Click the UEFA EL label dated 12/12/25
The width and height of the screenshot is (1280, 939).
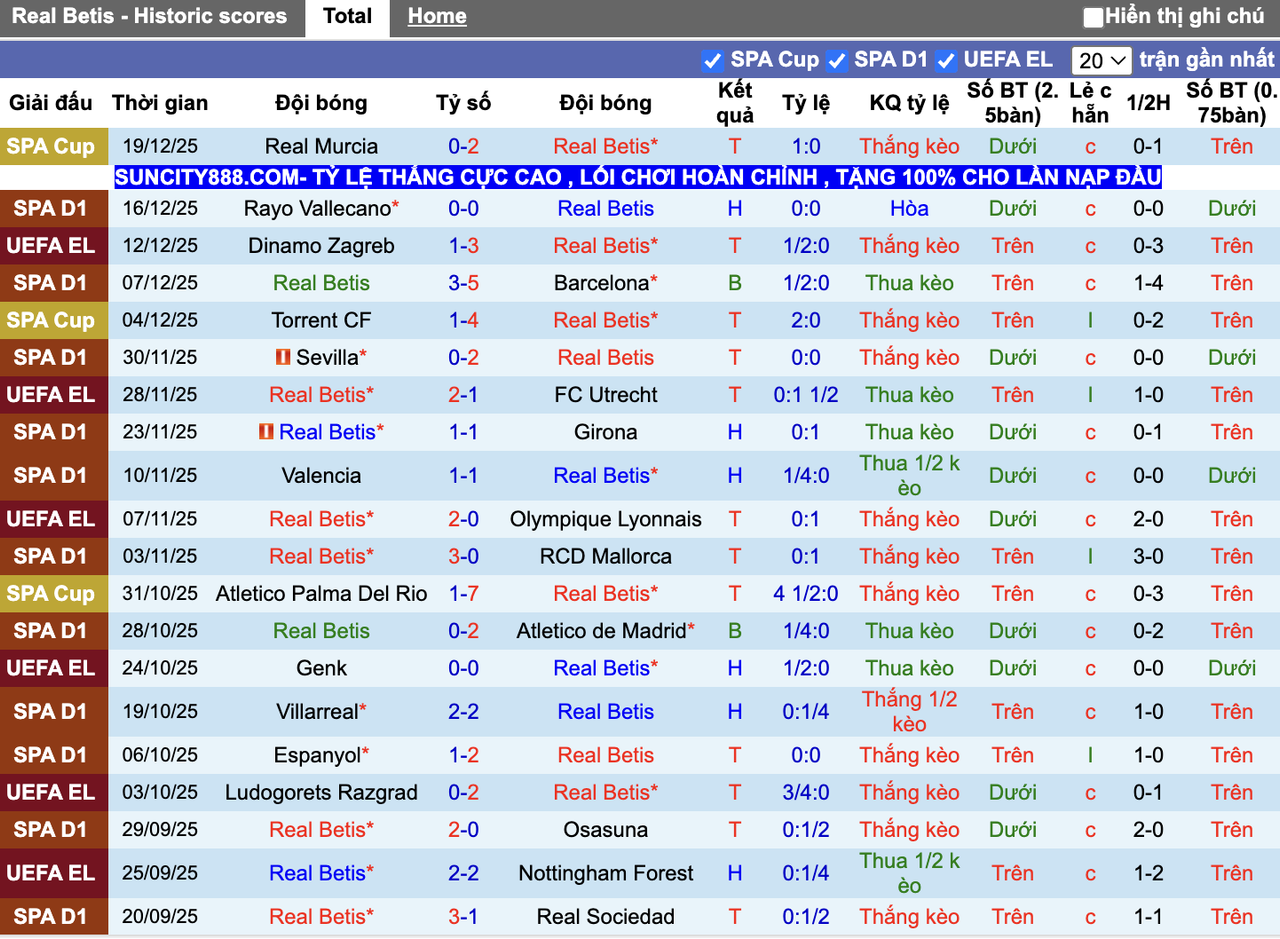(51, 246)
